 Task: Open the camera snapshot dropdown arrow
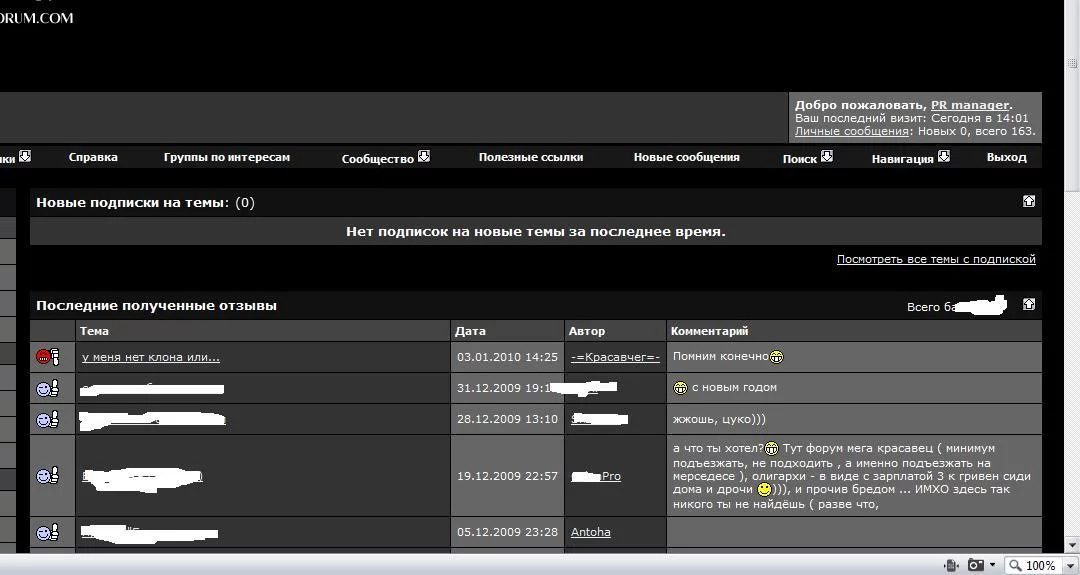[993, 565]
